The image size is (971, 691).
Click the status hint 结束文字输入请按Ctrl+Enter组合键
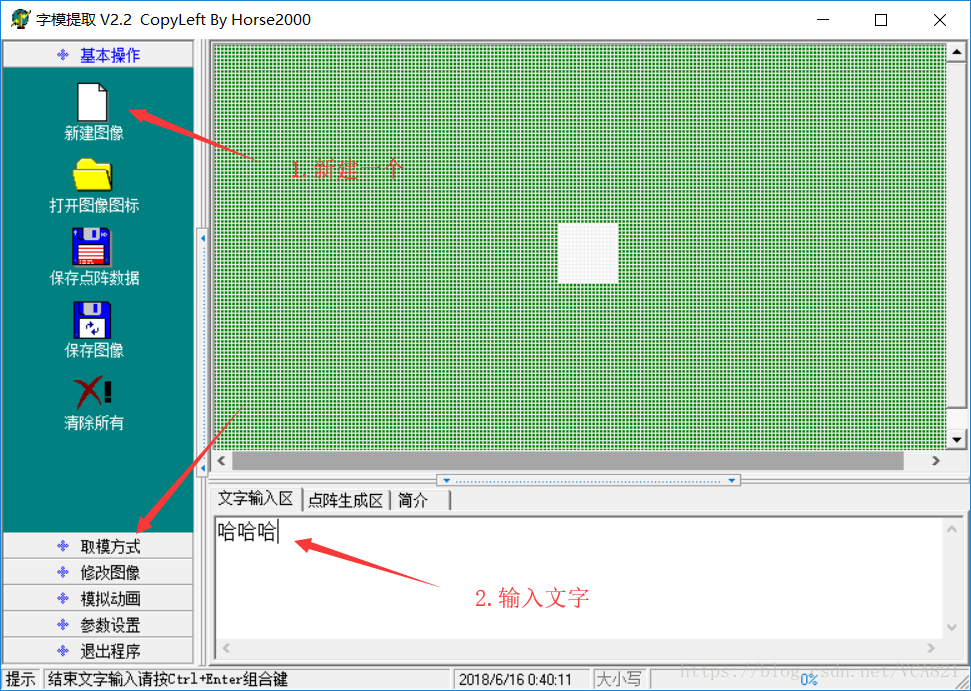click(x=168, y=679)
